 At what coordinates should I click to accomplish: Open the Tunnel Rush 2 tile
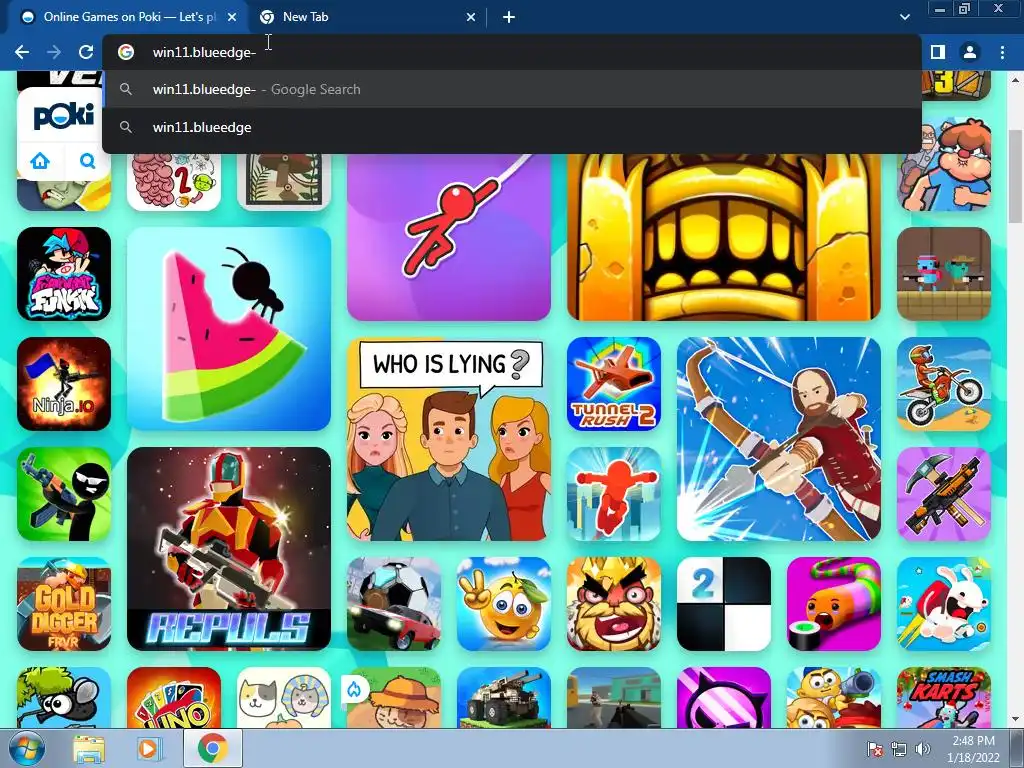click(614, 384)
